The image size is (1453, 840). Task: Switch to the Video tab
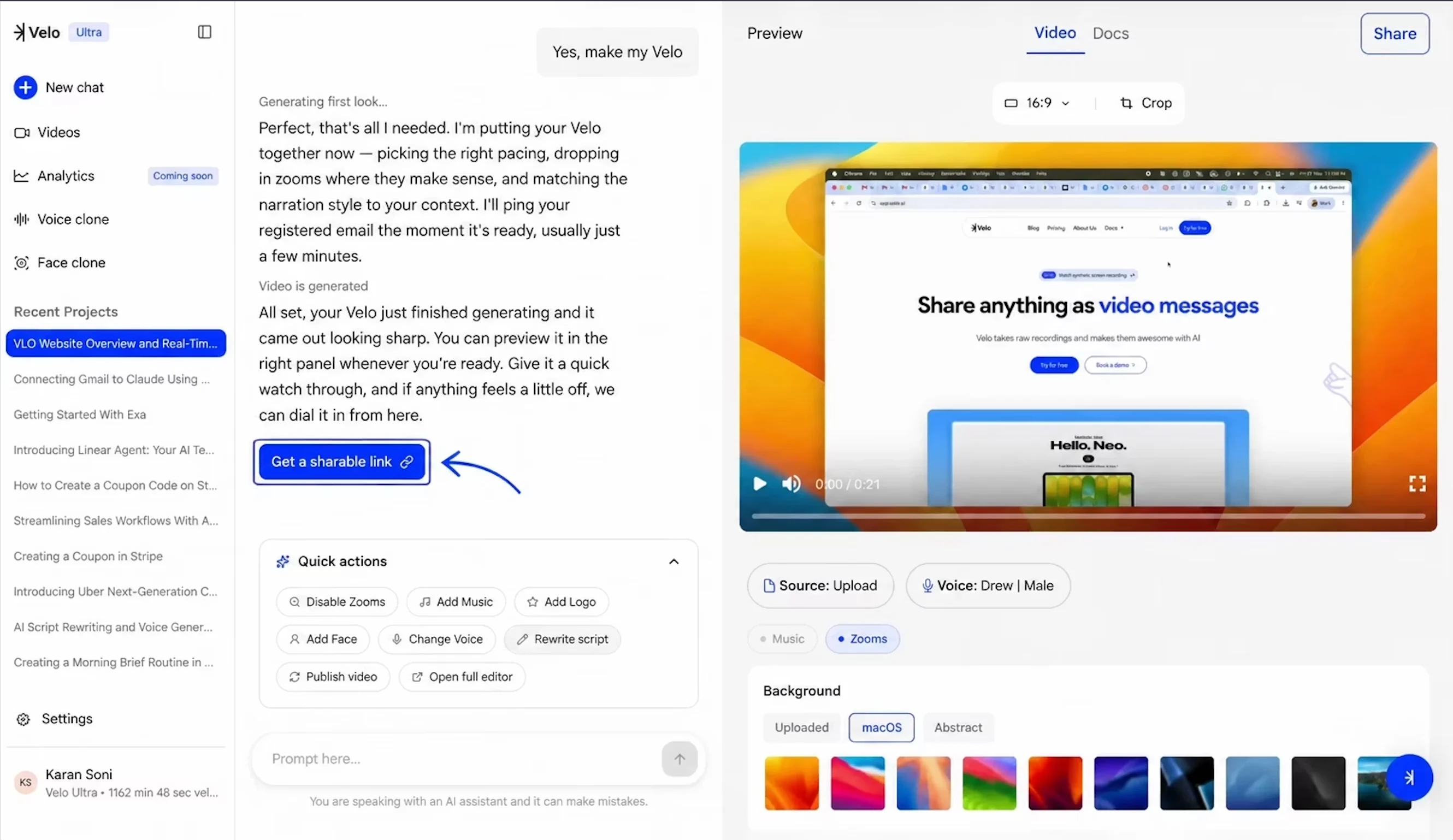[x=1055, y=33]
